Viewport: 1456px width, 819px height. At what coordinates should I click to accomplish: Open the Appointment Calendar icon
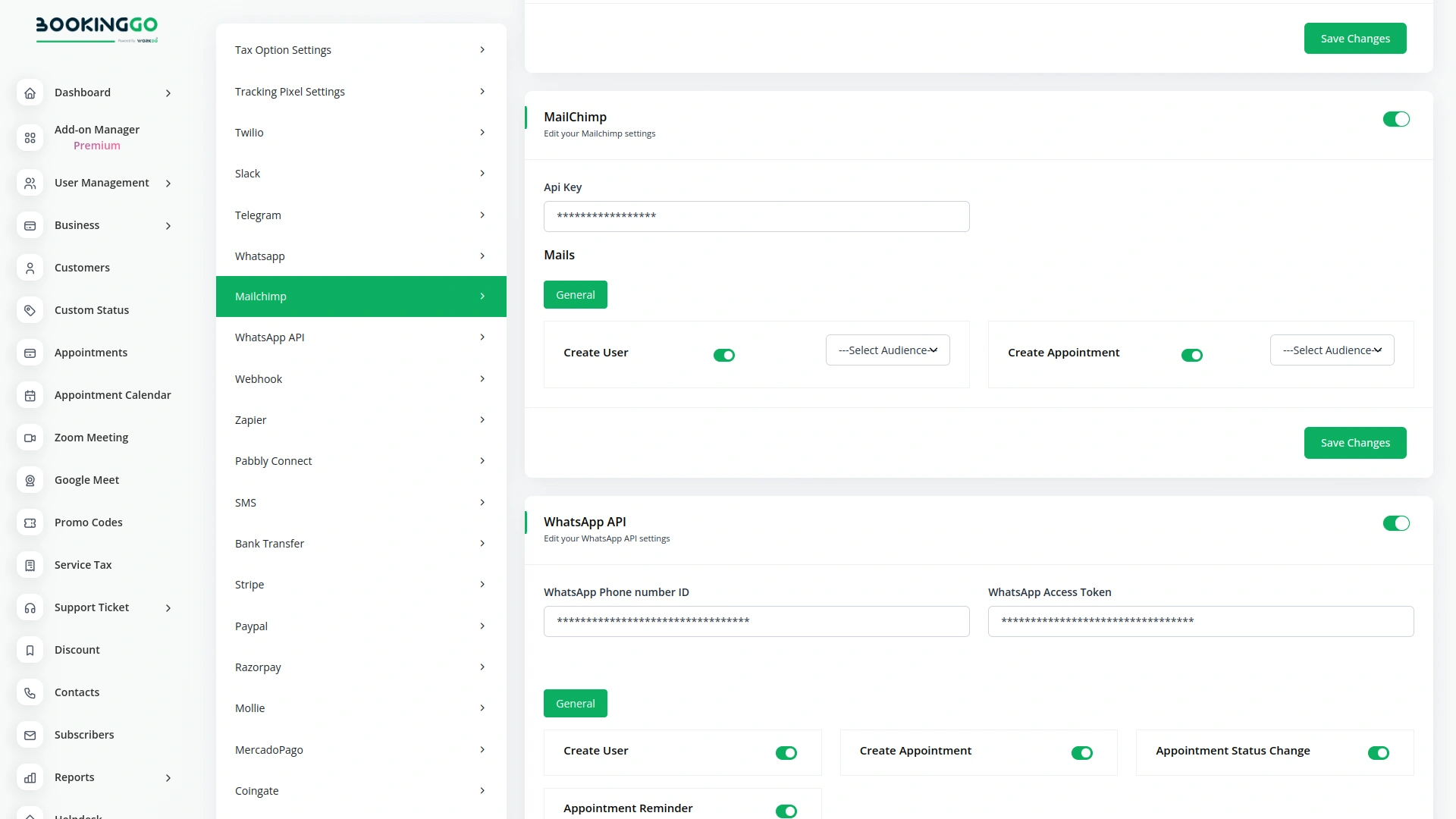click(x=30, y=395)
